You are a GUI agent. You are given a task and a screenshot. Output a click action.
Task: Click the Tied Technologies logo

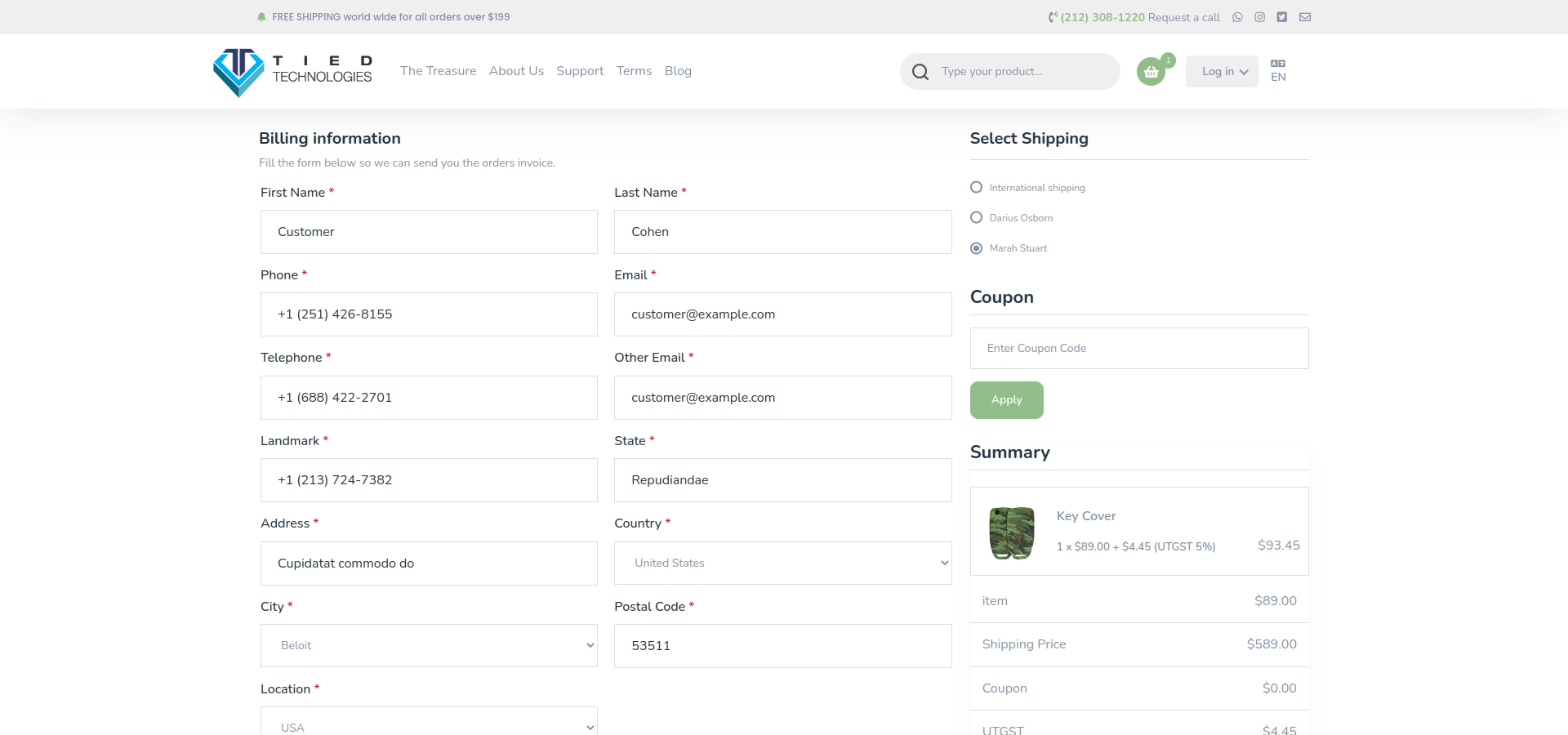point(292,72)
